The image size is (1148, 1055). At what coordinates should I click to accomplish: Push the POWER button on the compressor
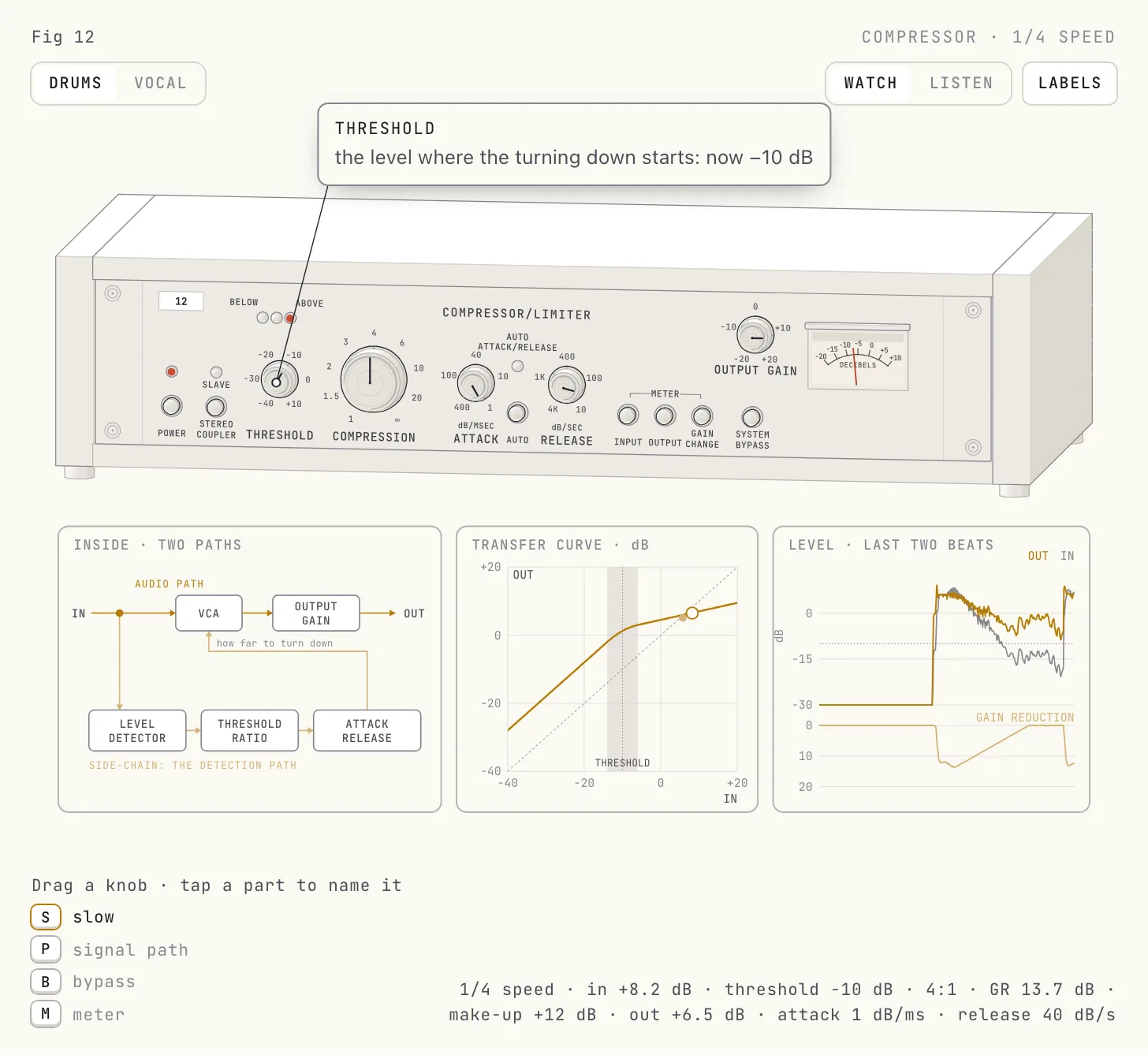point(171,406)
